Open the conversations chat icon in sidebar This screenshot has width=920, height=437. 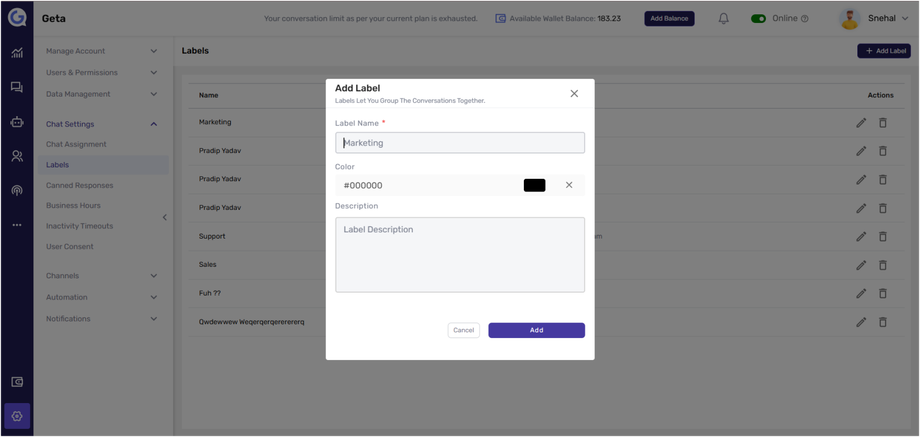point(17,88)
